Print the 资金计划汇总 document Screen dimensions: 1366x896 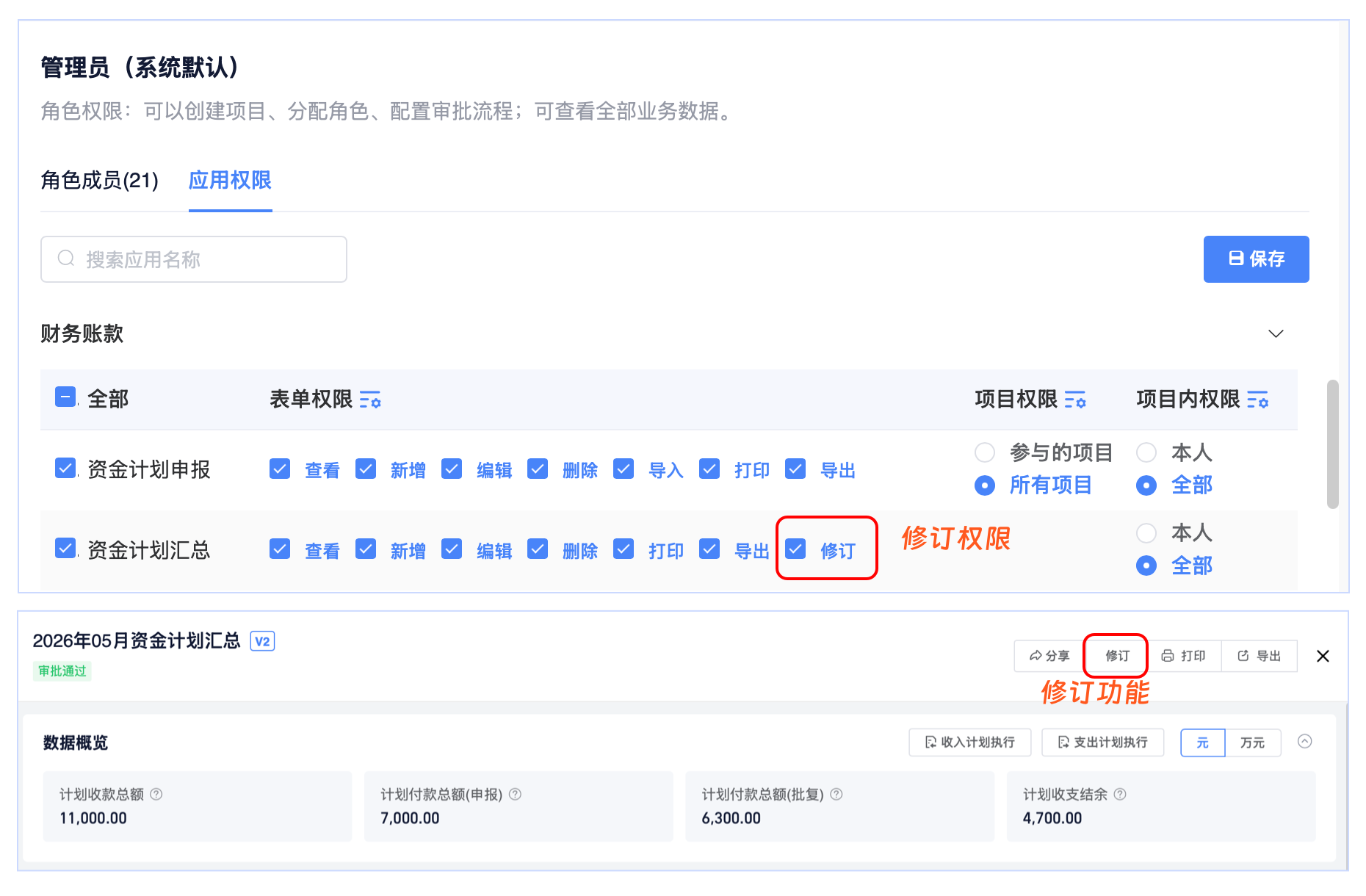coord(1184,656)
